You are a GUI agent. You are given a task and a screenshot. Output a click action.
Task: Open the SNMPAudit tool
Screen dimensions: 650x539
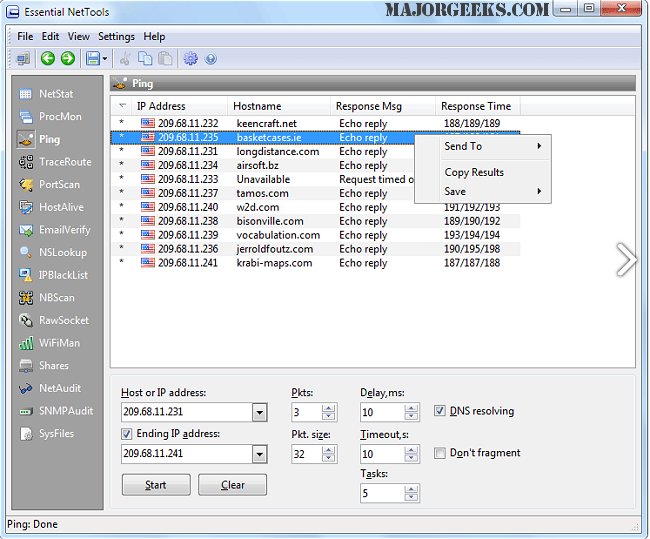click(56, 411)
